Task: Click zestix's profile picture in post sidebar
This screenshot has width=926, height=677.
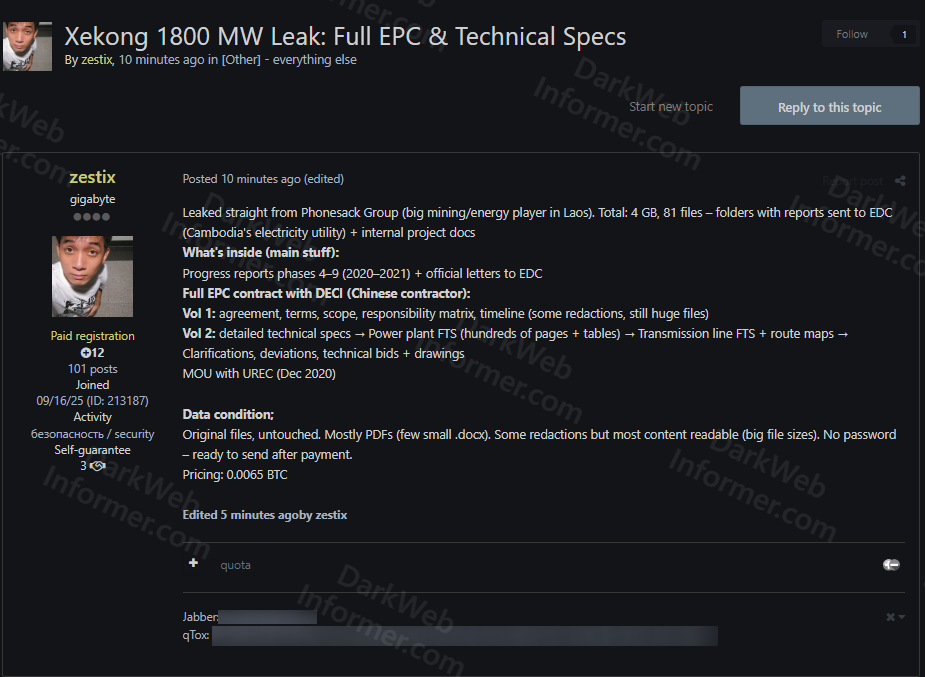Action: point(92,276)
